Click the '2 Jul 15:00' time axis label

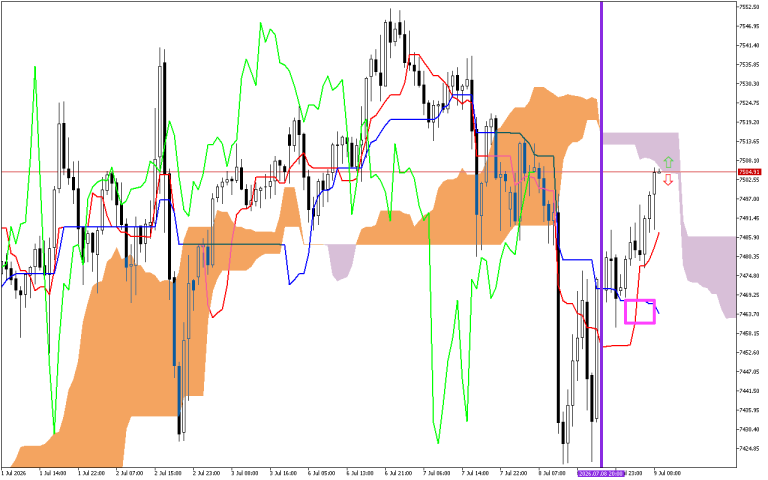click(168, 474)
